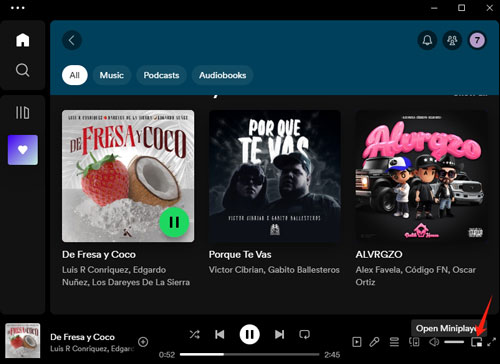This screenshot has width=500, height=364.
Task: Open now playing cover art thumbnail
Action: pos(23,341)
